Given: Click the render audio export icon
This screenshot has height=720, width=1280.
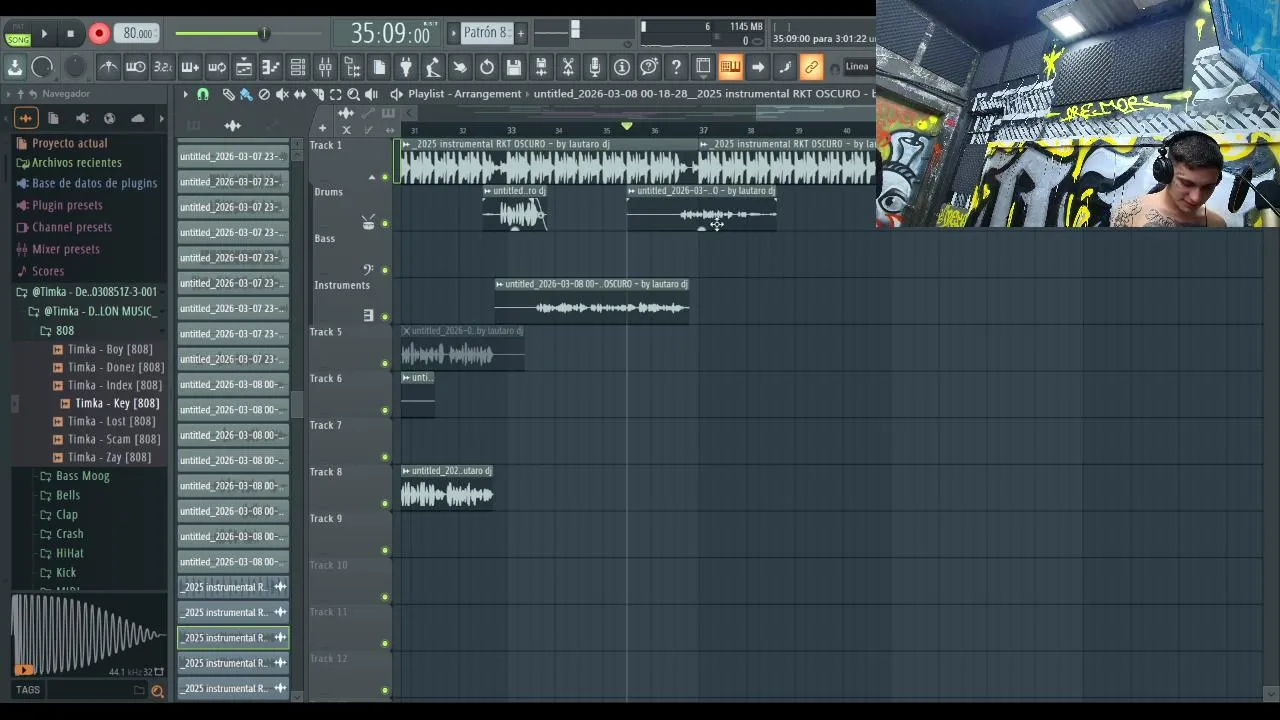Looking at the screenshot, I should 541,67.
